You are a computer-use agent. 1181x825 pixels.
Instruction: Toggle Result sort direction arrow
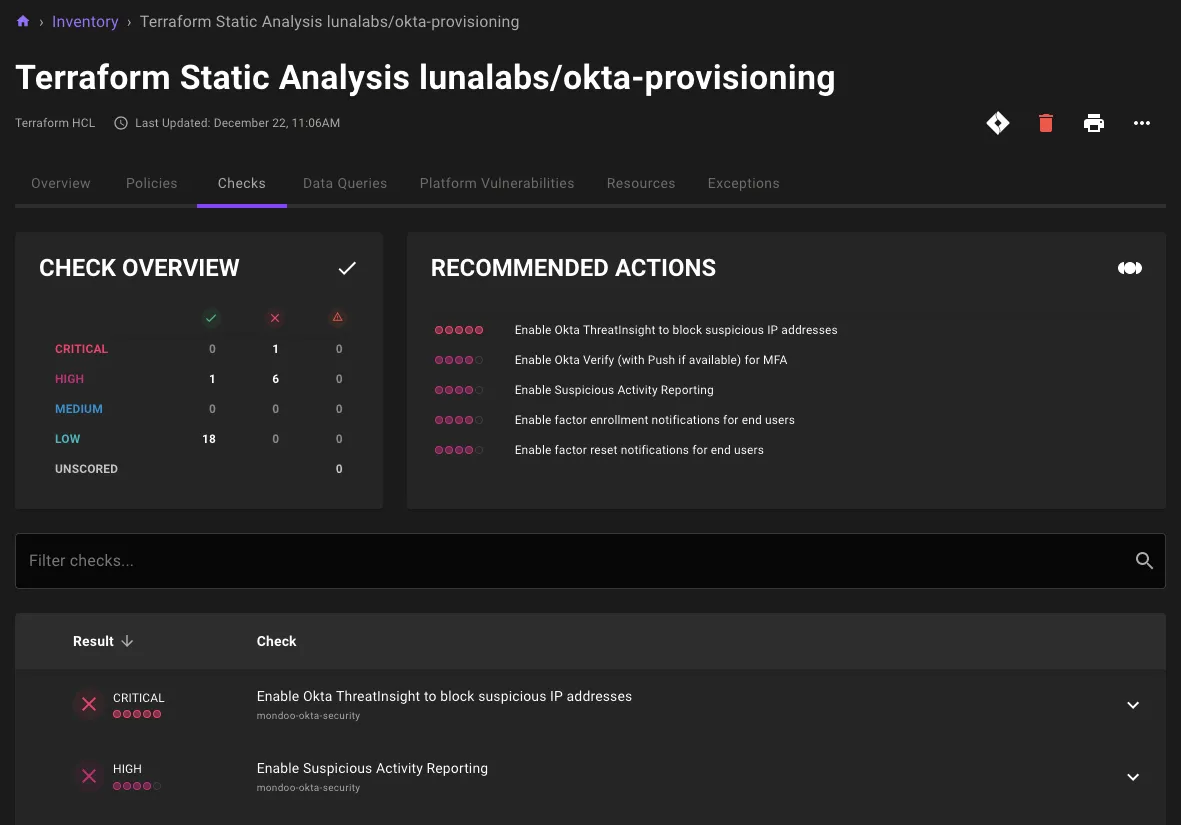127,641
